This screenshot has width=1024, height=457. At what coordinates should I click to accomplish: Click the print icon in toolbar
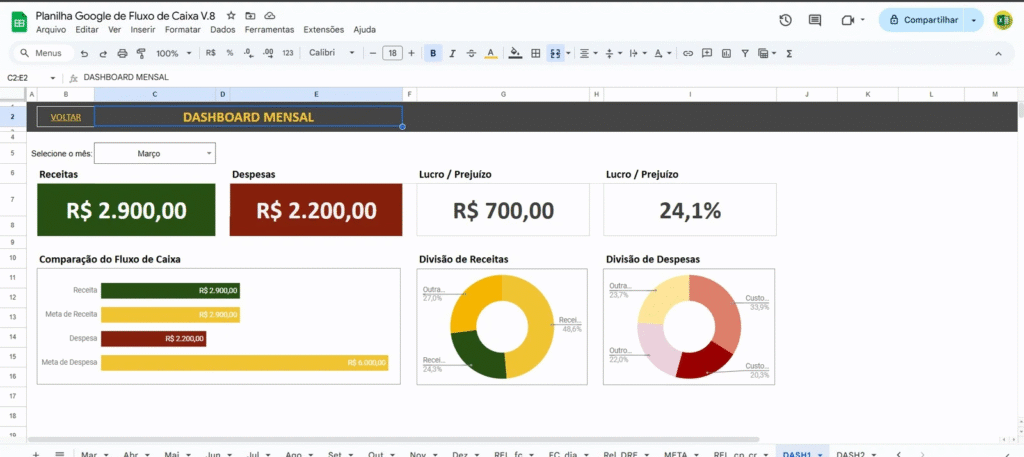(x=122, y=53)
